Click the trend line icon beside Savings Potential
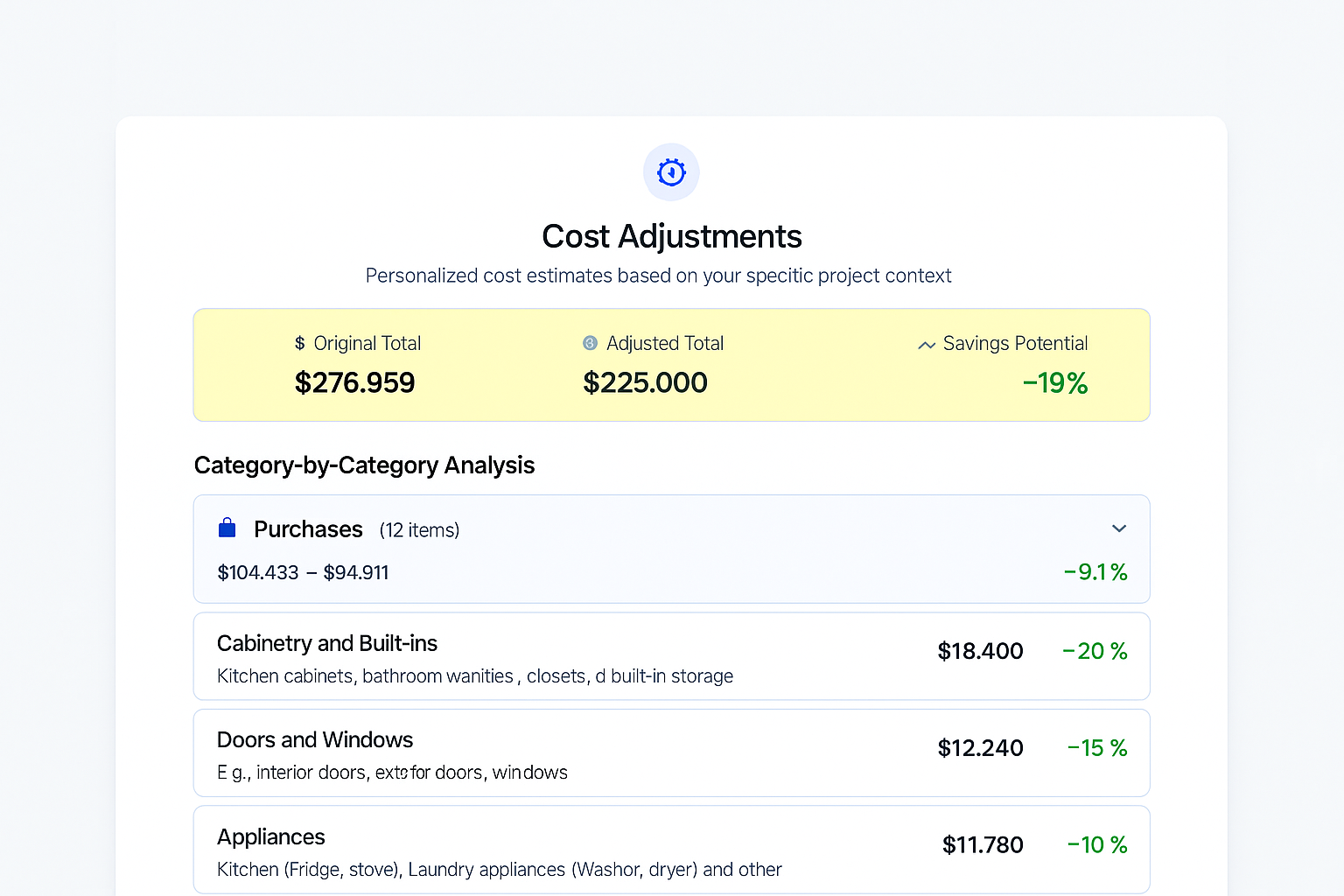The width and height of the screenshot is (1344, 896). pos(927,346)
